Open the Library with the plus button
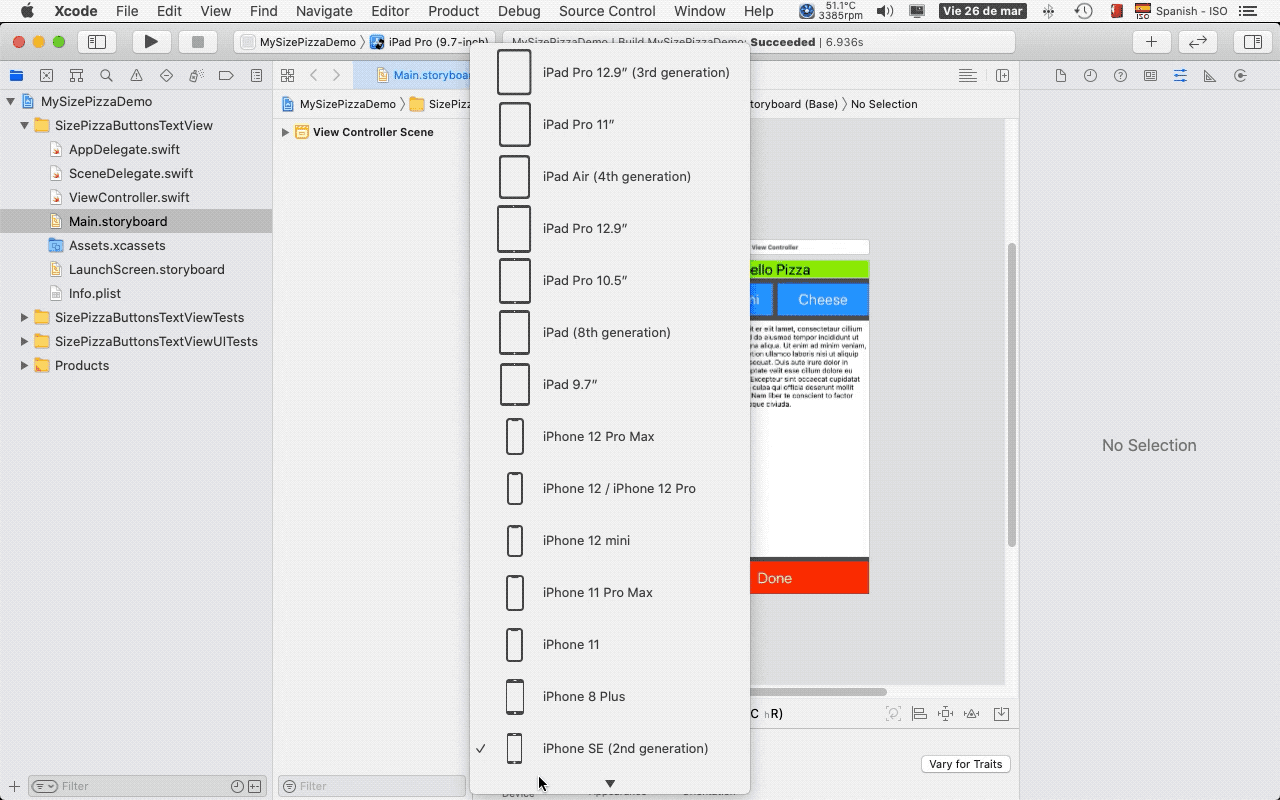This screenshot has width=1280, height=800. click(1151, 42)
